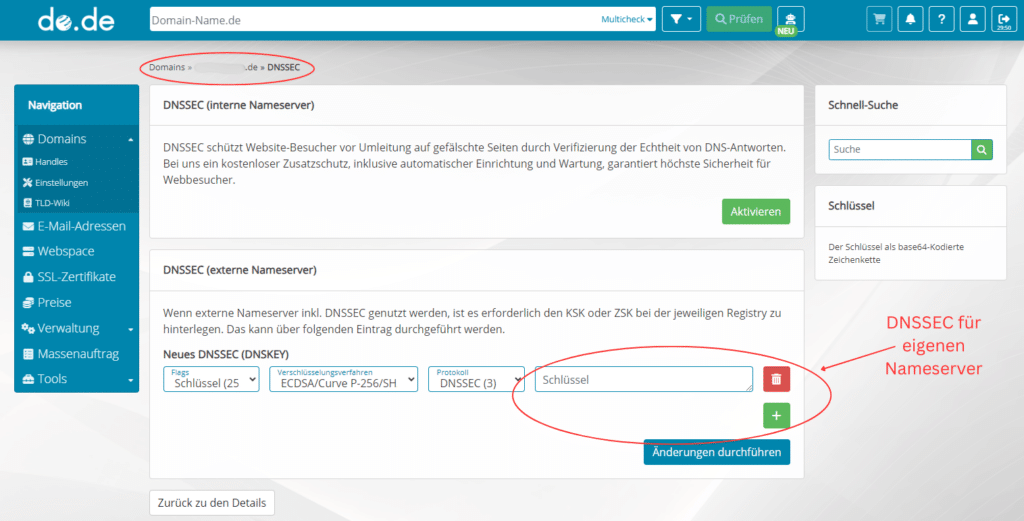Click the red trash delete key button

(x=776, y=379)
